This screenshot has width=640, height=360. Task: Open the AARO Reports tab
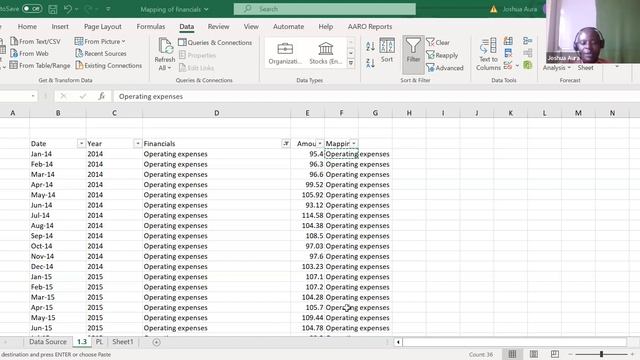(370, 27)
